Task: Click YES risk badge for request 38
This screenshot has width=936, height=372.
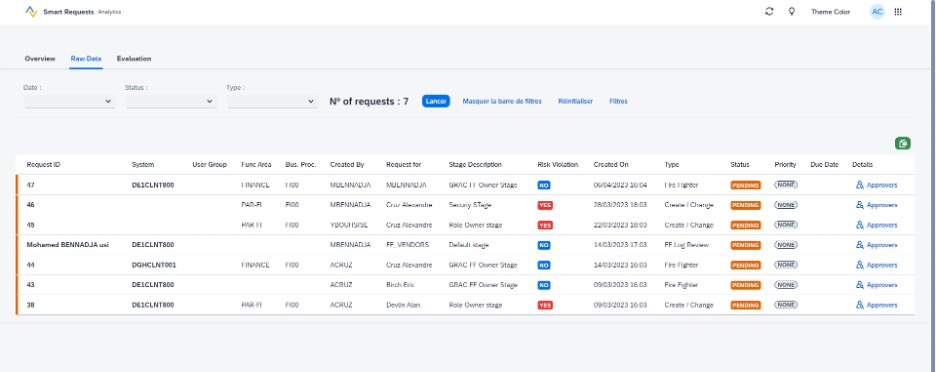Action: 545,305
